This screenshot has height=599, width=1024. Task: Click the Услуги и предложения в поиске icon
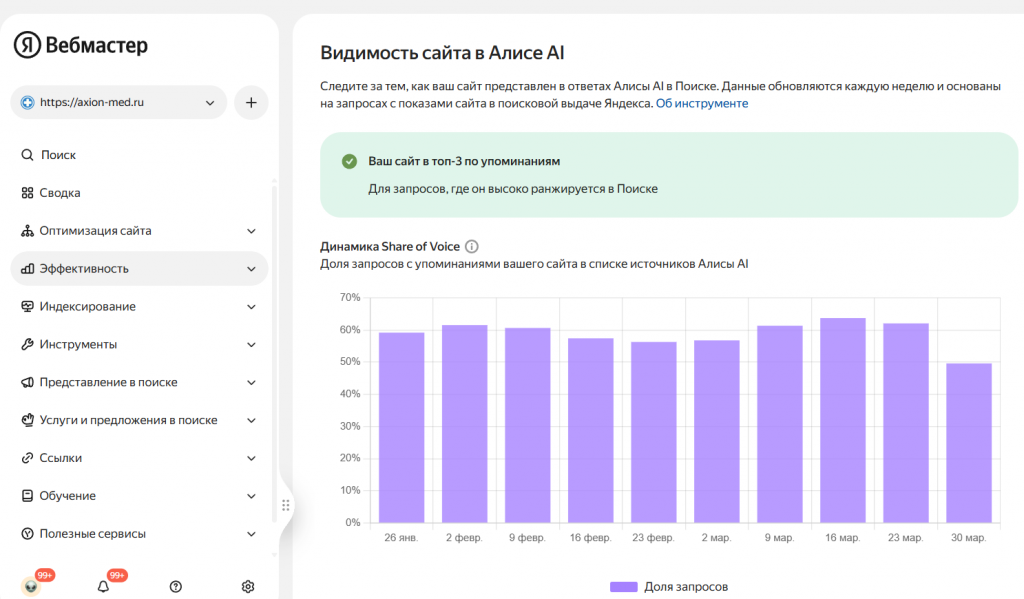coord(27,420)
